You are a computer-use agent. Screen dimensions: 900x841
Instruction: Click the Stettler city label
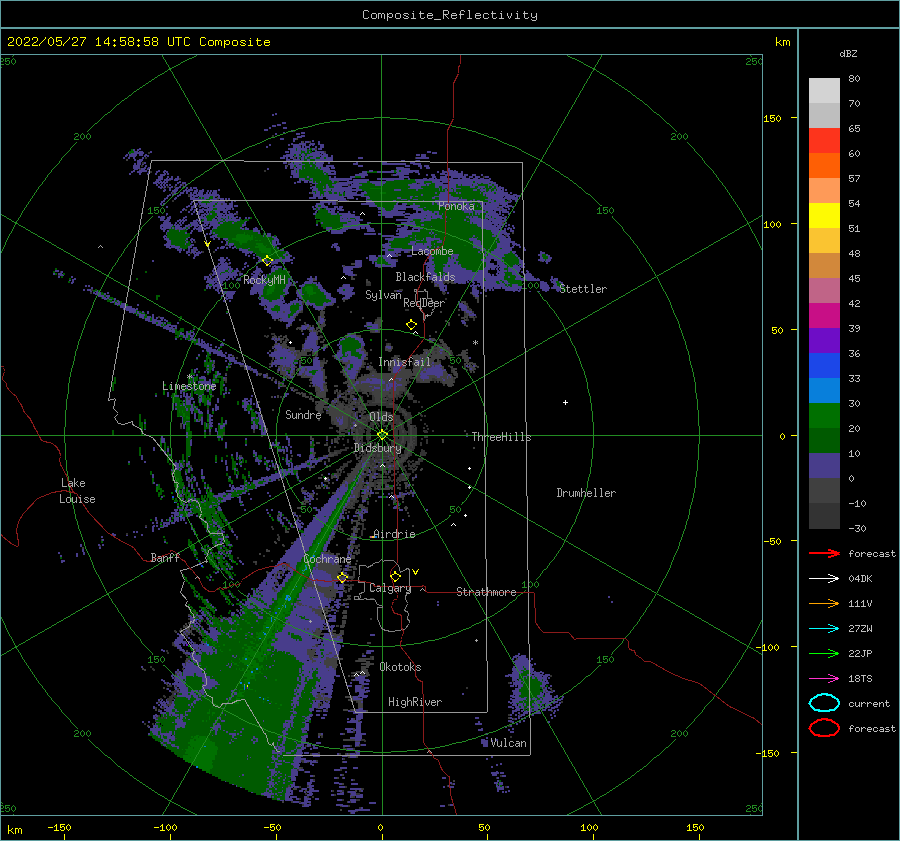(583, 289)
